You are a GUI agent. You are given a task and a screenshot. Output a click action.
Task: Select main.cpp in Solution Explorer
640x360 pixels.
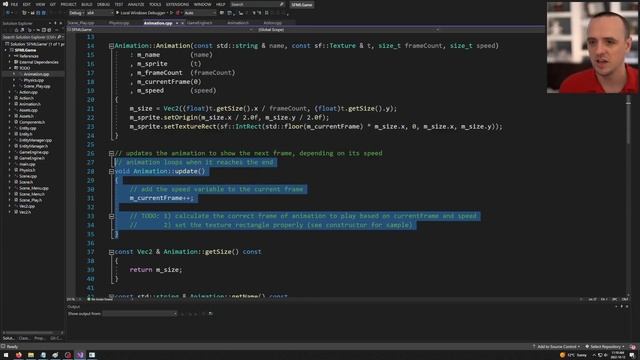click(27, 164)
